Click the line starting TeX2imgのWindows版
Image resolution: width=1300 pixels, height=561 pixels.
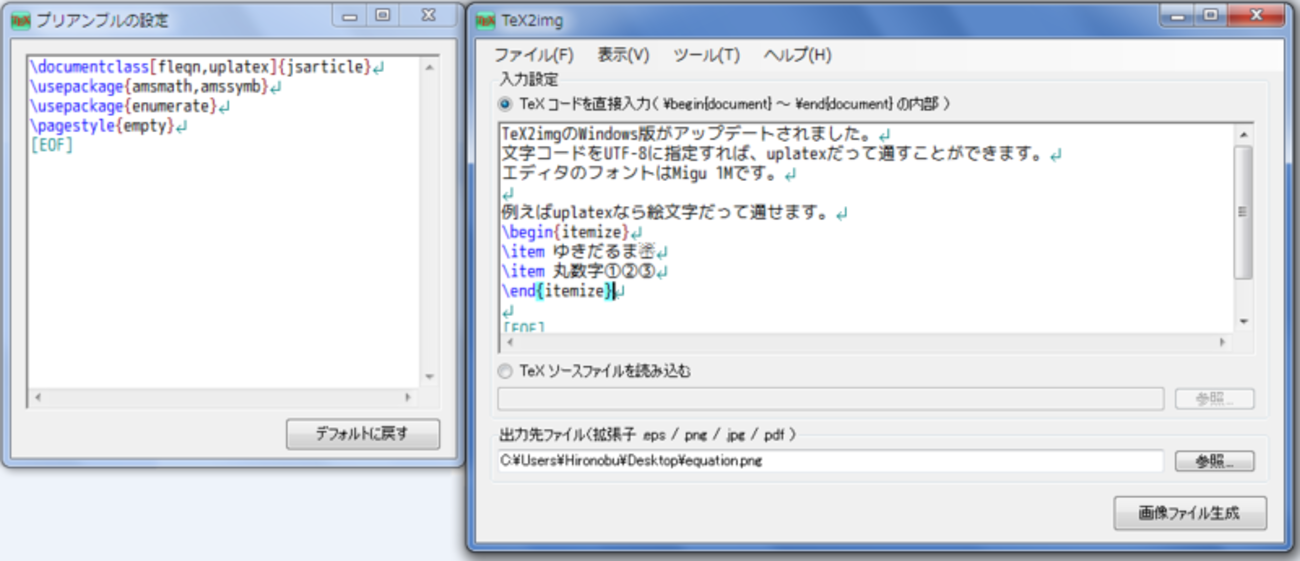[x=696, y=134]
